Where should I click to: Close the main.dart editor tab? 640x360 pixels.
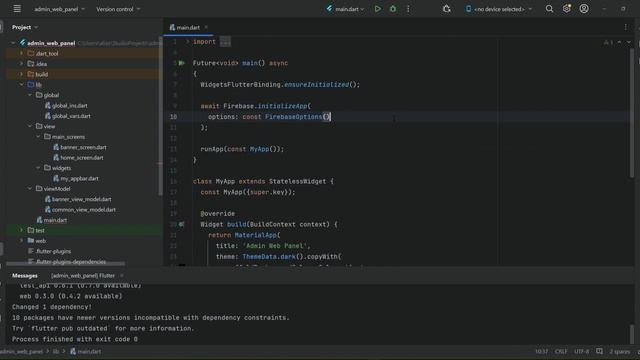[206, 27]
